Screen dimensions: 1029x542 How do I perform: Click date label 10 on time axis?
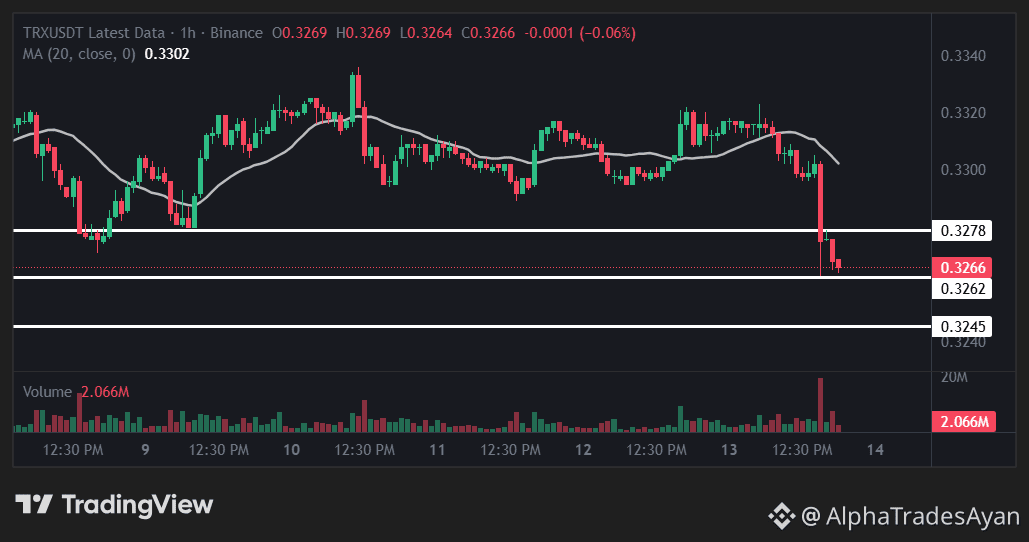point(291,450)
